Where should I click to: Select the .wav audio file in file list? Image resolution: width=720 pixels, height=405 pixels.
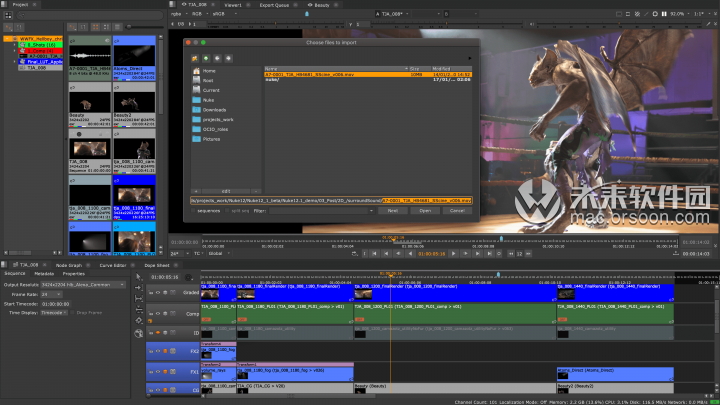click(368, 74)
